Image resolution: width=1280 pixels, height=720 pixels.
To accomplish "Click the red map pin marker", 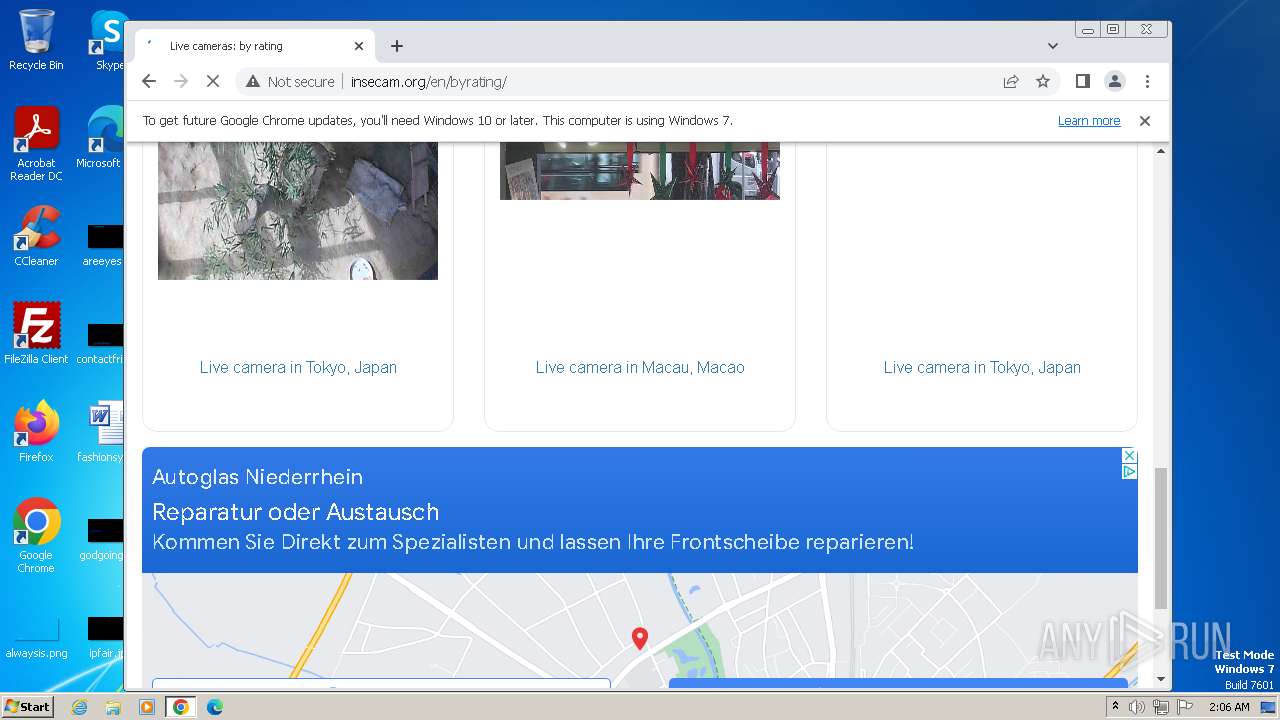I will [640, 637].
